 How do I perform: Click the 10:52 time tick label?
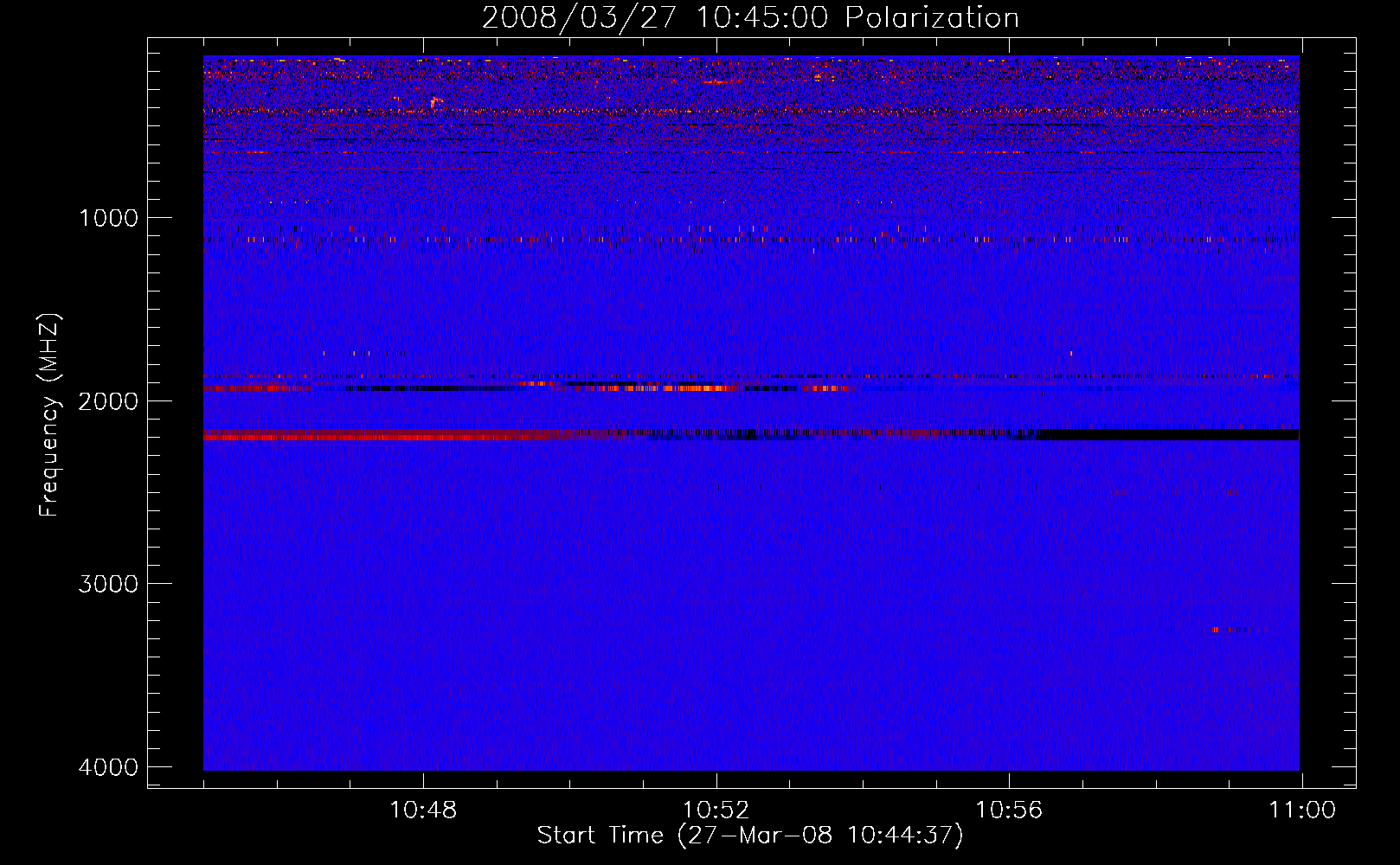point(716,811)
